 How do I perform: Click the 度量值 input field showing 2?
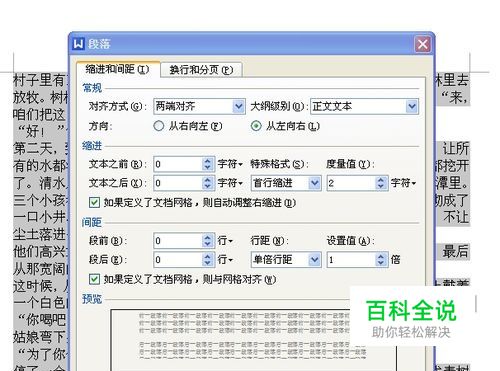tap(351, 183)
